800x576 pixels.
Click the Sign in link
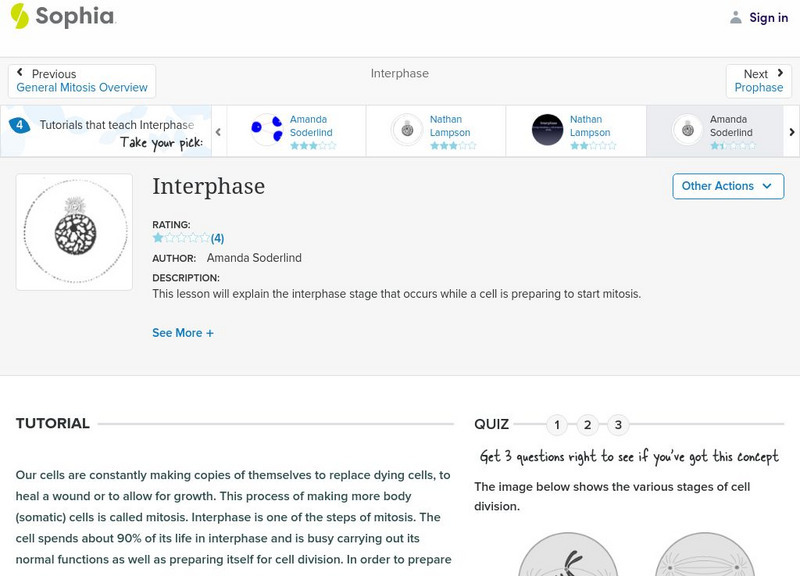[x=768, y=17]
